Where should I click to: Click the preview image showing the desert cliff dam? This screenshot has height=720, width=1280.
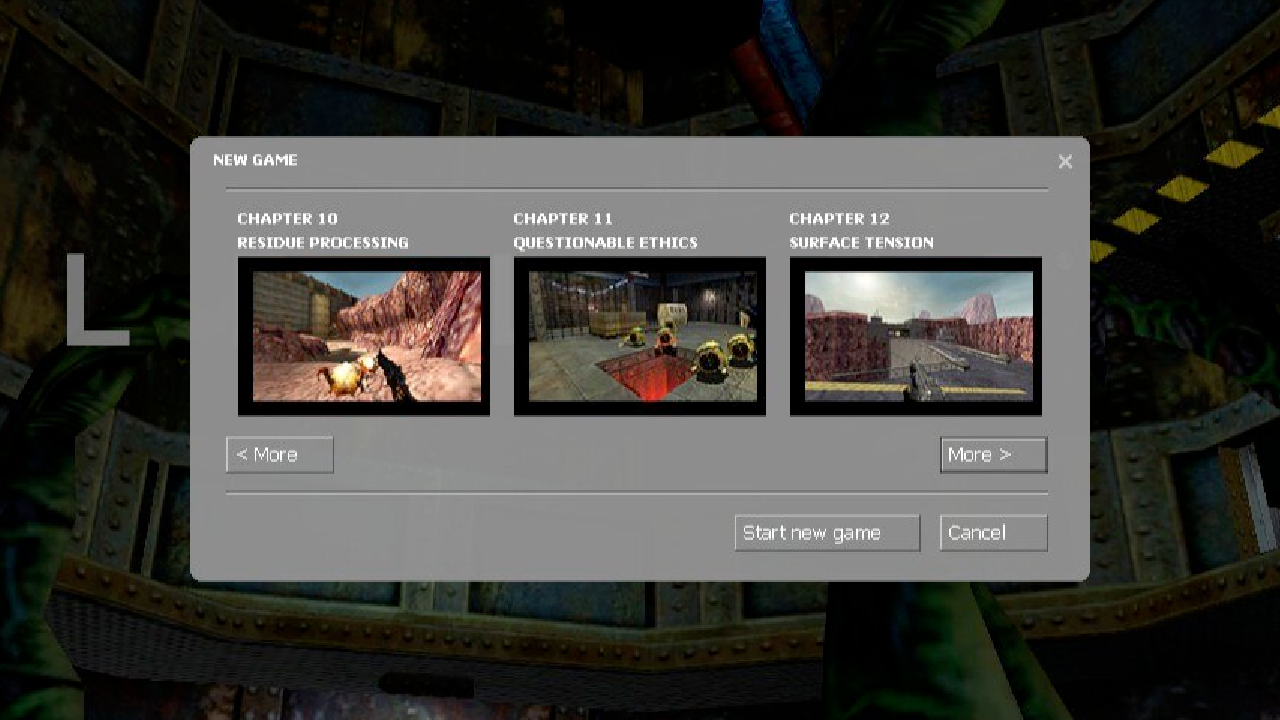click(915, 335)
